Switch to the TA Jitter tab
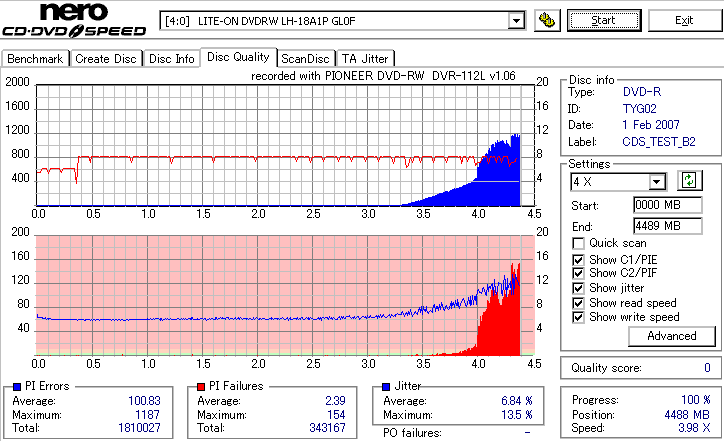Screen dimensions: 724x441 pyautogui.click(x=365, y=59)
